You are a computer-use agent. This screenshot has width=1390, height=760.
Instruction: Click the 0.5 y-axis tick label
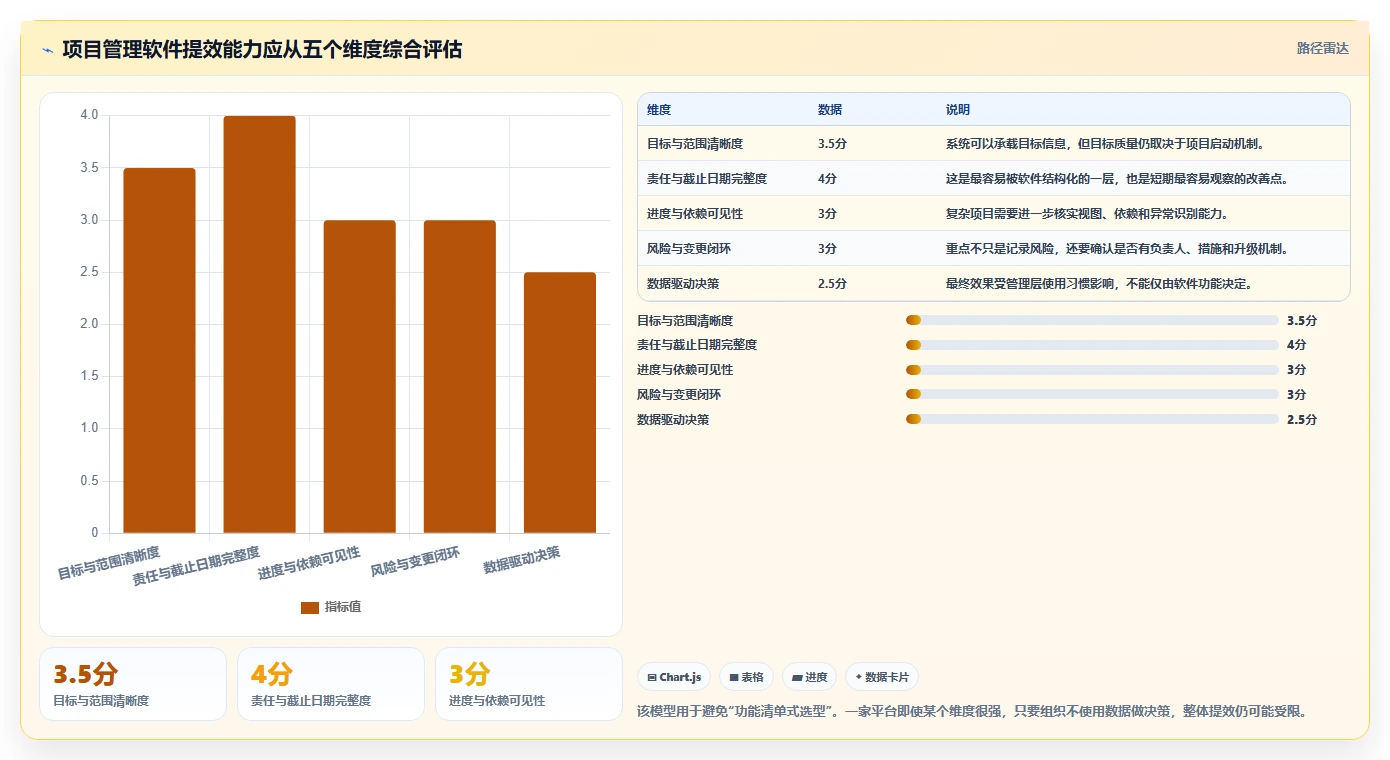[89, 481]
